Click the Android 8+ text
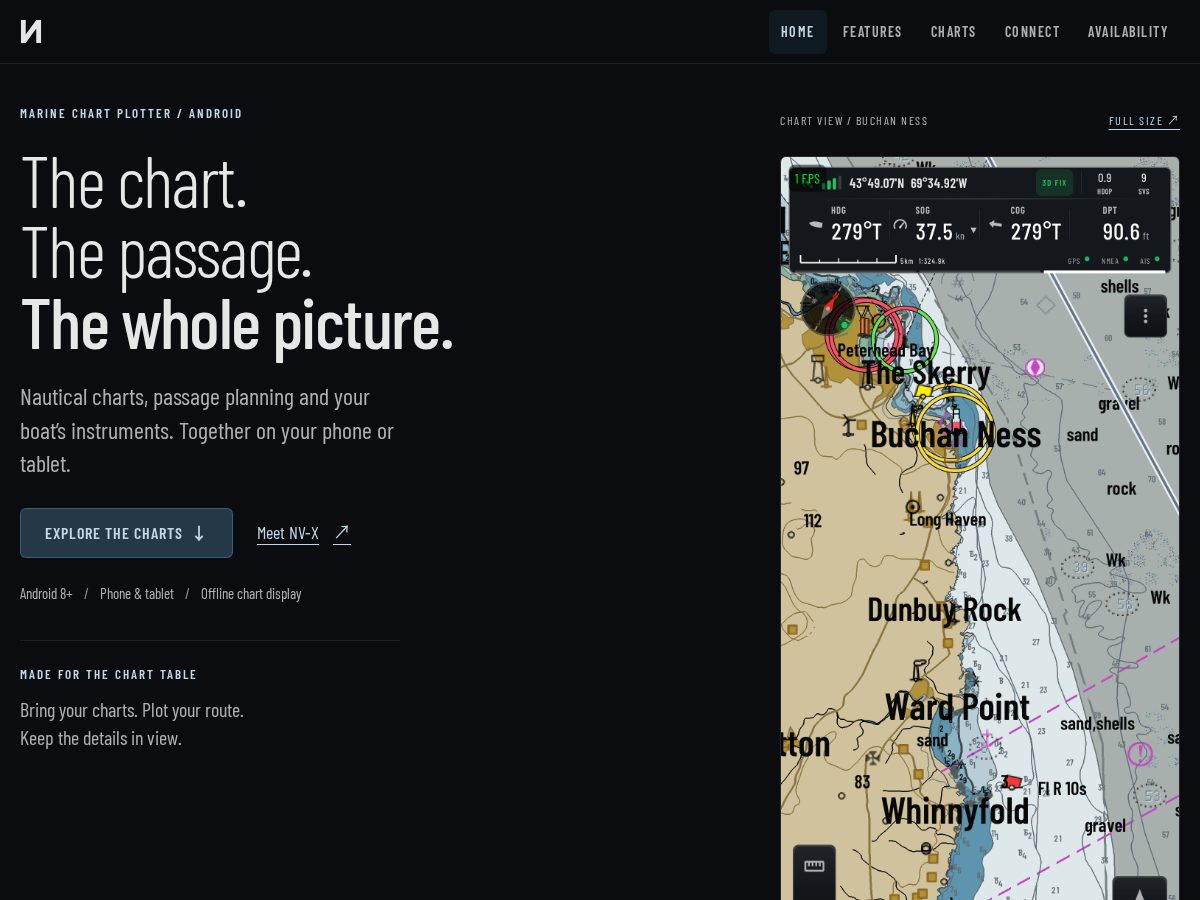The width and height of the screenshot is (1200, 900). [46, 593]
